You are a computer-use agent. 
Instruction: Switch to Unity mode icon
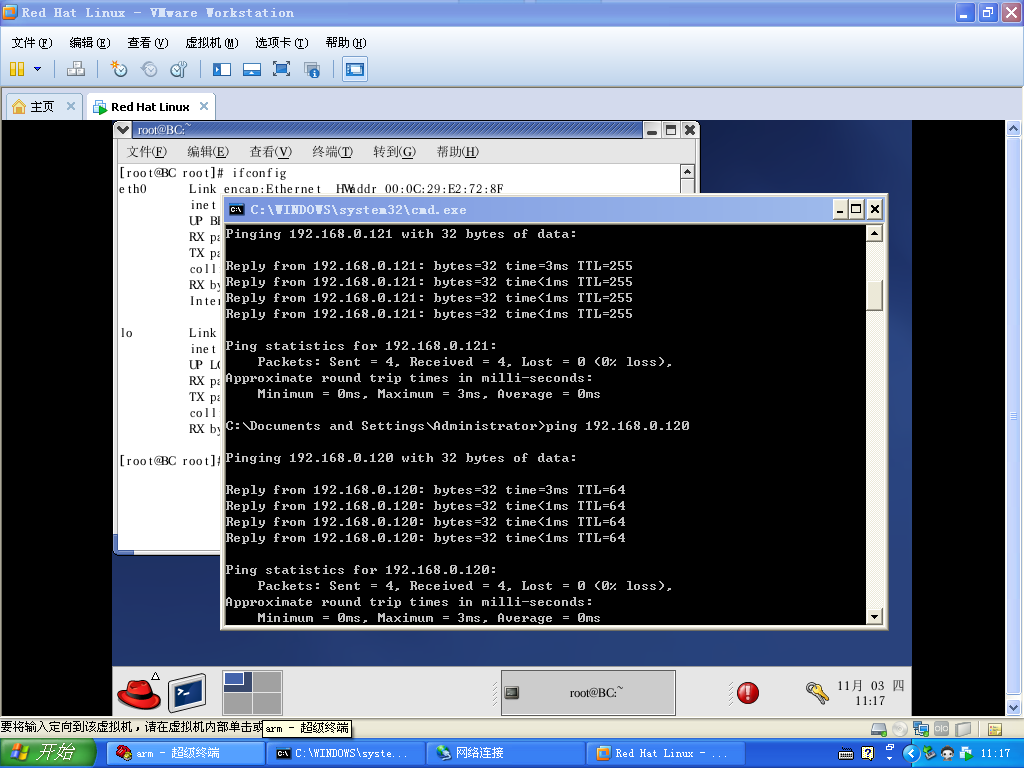pos(312,69)
